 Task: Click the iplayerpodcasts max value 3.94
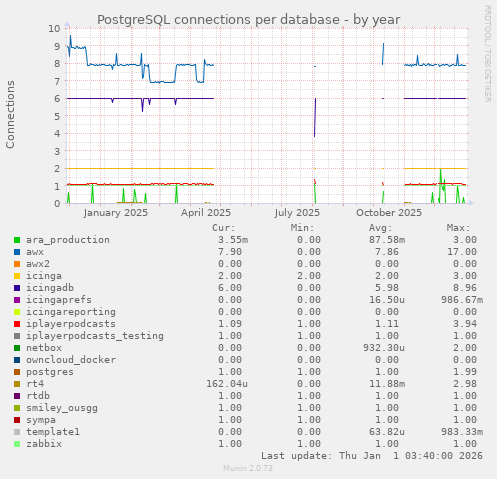coord(465,324)
